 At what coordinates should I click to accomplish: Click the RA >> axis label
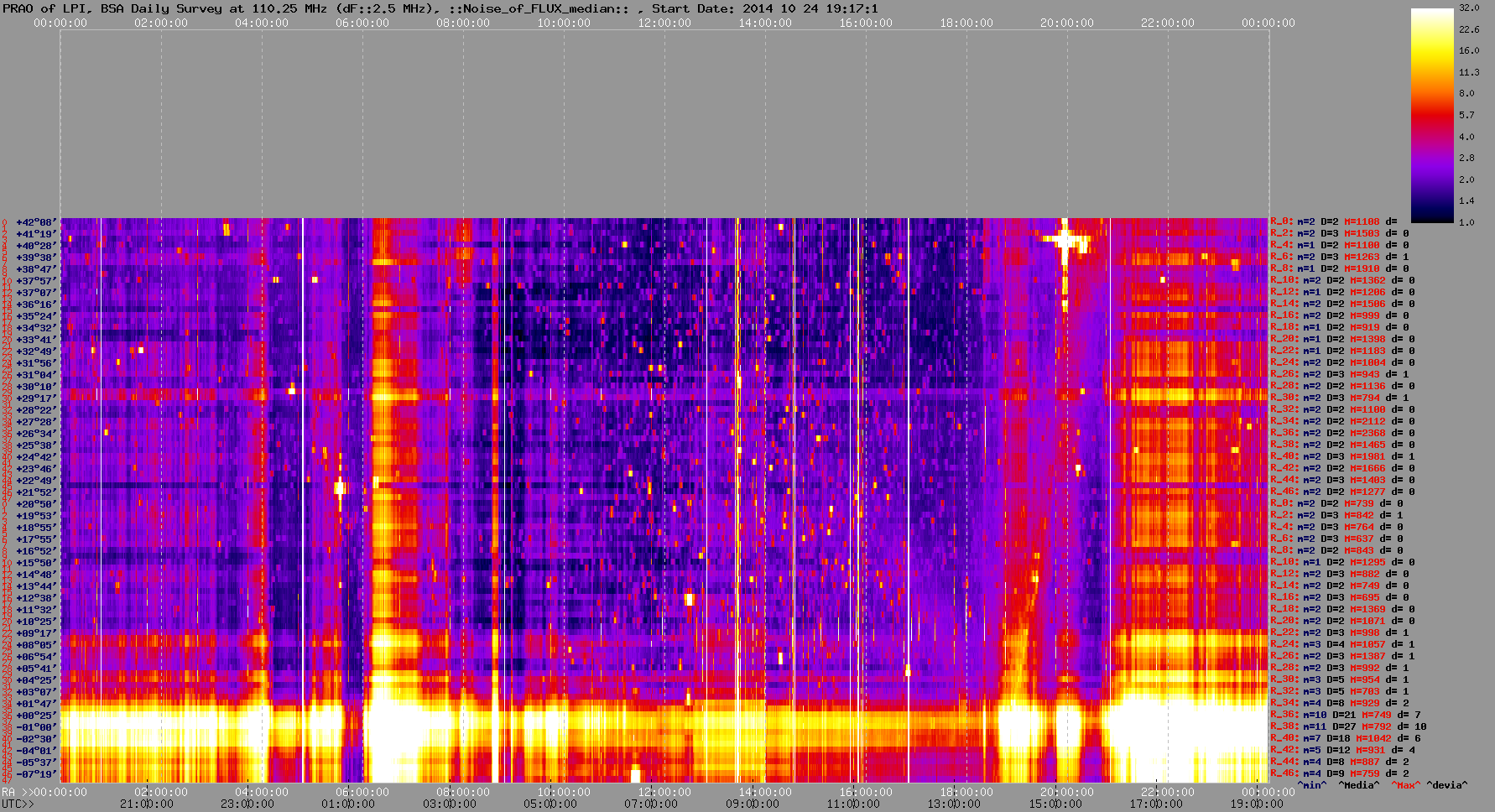(16, 792)
